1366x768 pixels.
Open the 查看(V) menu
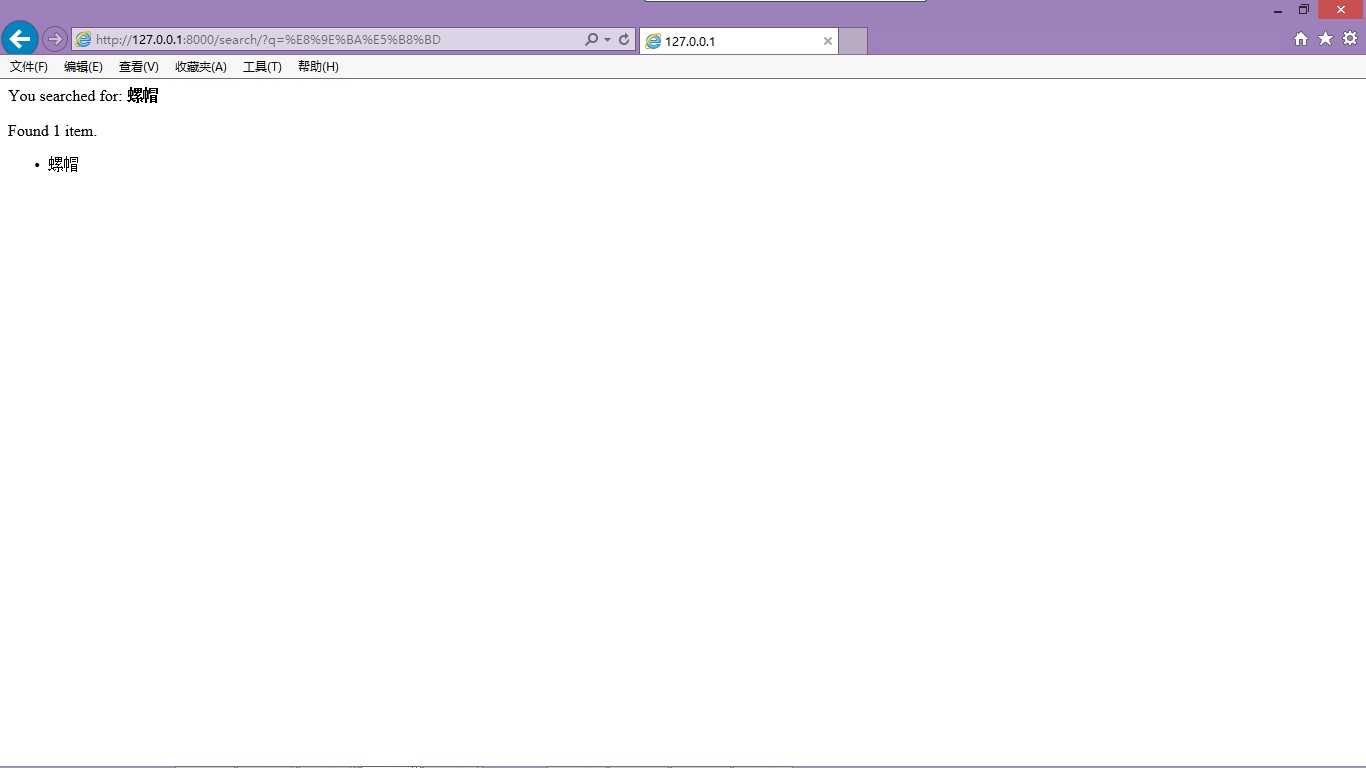point(139,67)
